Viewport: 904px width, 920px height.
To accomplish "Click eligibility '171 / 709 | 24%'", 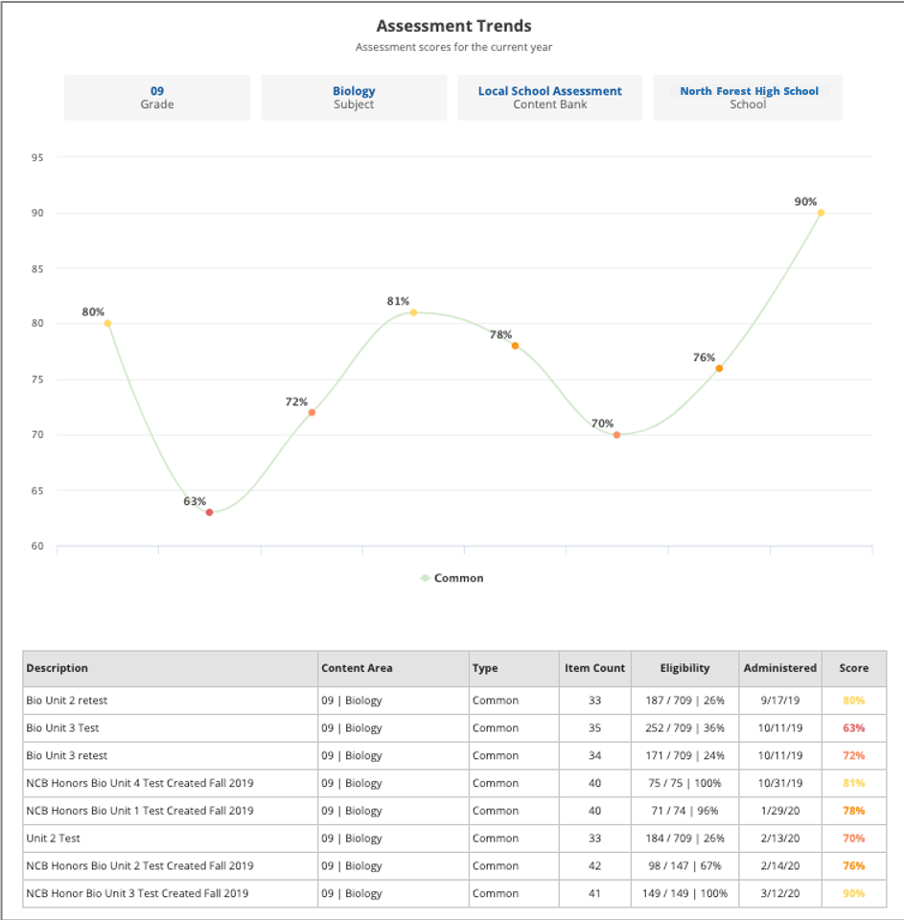I will (x=685, y=755).
